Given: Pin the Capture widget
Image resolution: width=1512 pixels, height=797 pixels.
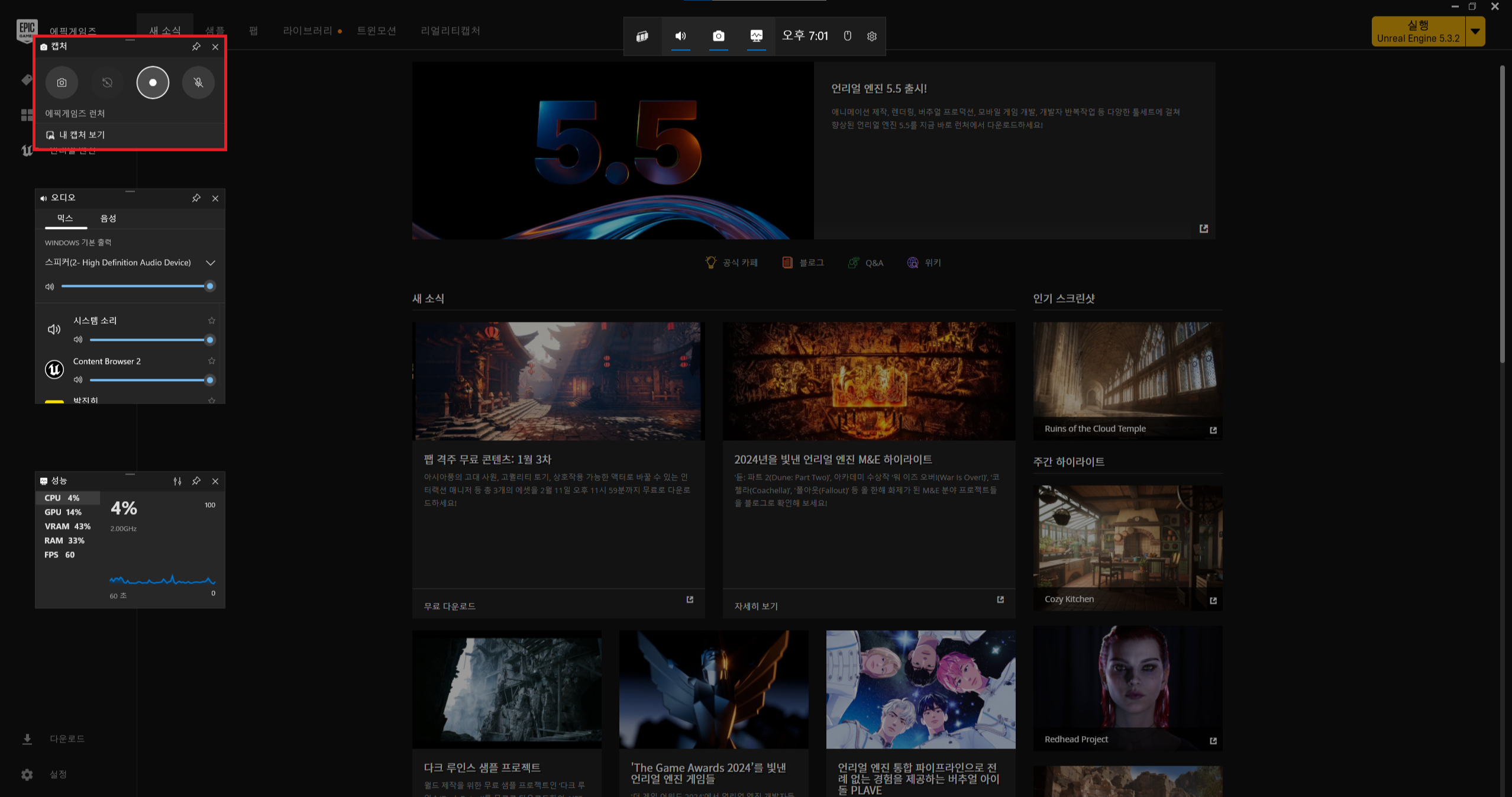Looking at the screenshot, I should click(196, 47).
